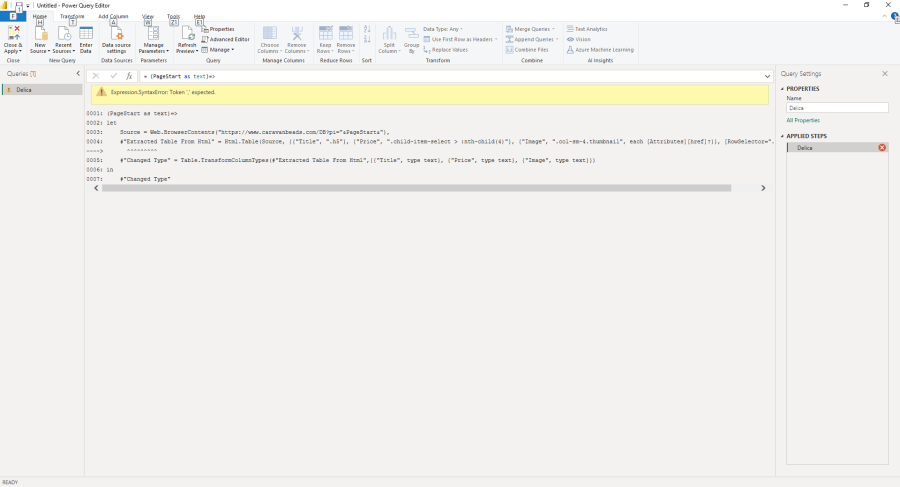This screenshot has width=900, height=487.
Task: Open the Merge Queries dropdown
Action: pyautogui.click(x=530, y=29)
